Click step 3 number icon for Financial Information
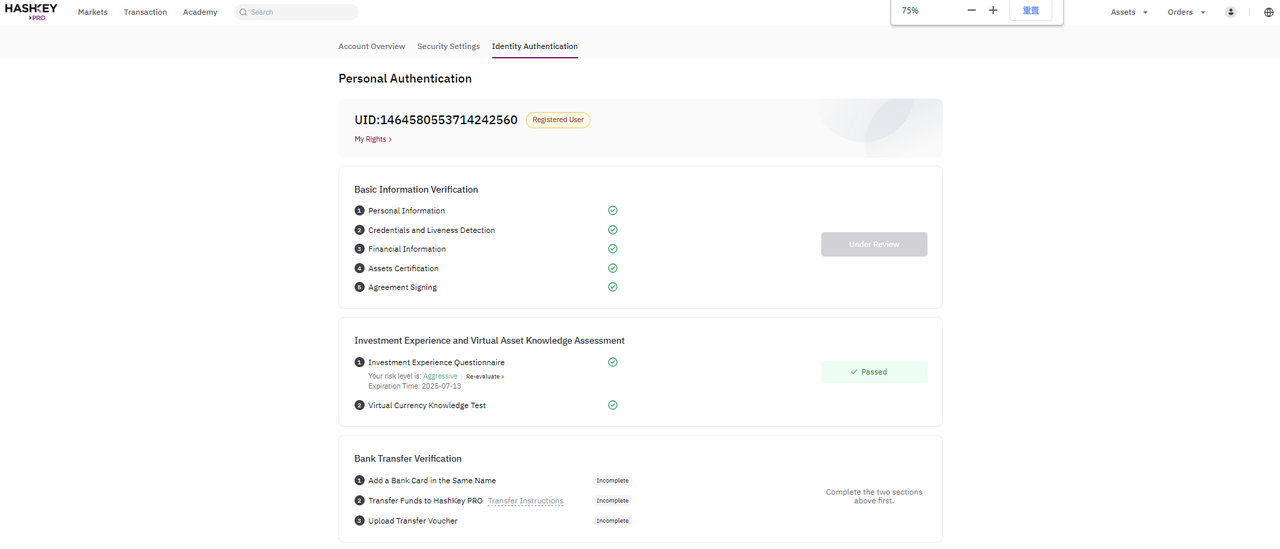The height and width of the screenshot is (549, 1280). pyautogui.click(x=359, y=249)
